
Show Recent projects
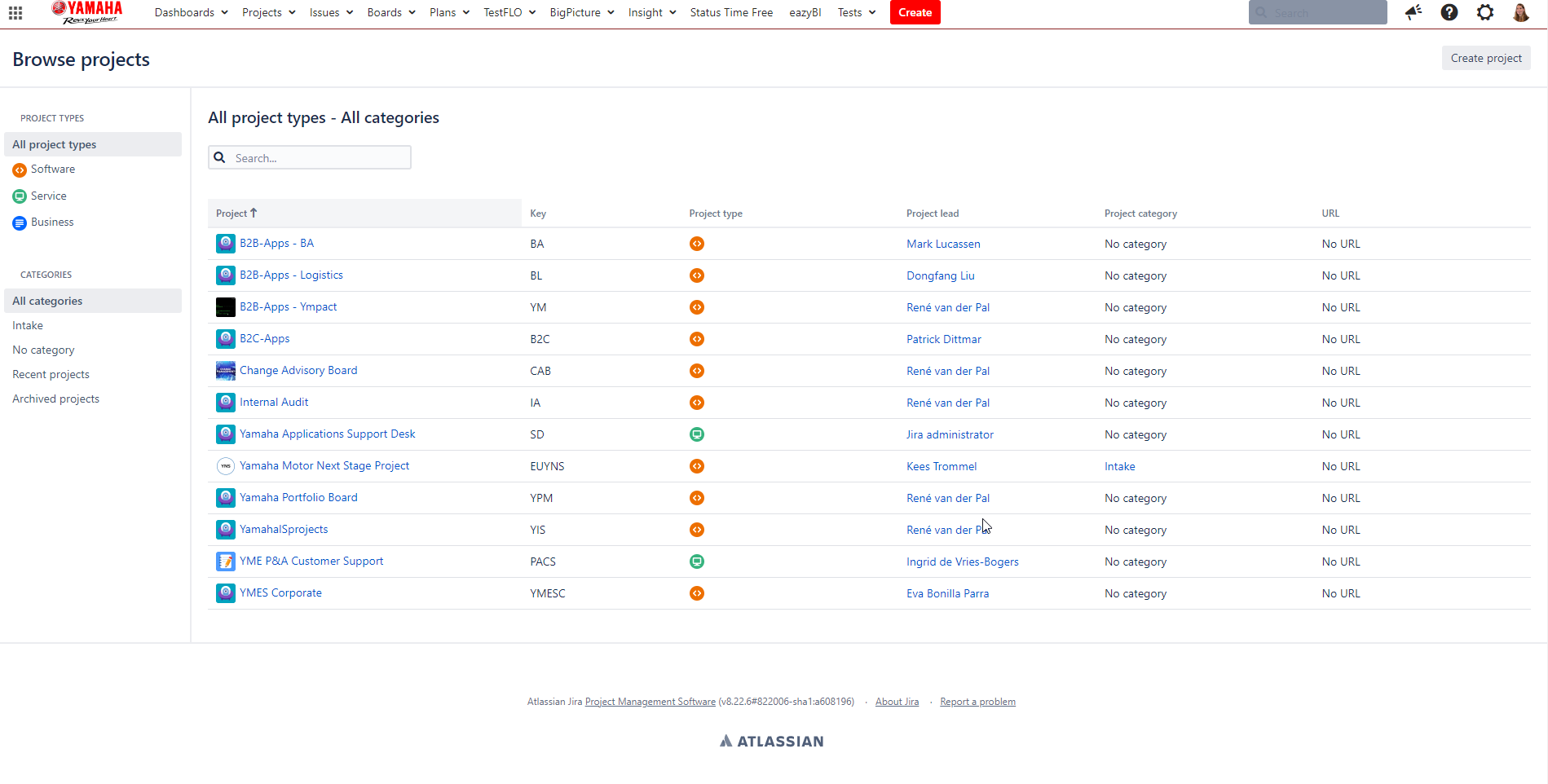click(x=51, y=374)
